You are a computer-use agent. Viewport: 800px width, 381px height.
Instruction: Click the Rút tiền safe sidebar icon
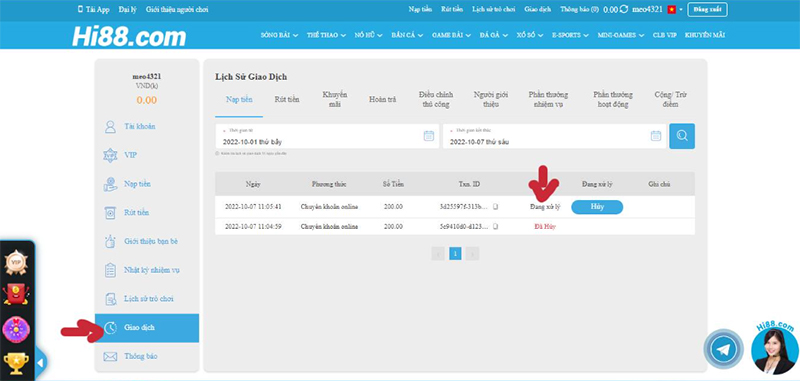coord(110,213)
